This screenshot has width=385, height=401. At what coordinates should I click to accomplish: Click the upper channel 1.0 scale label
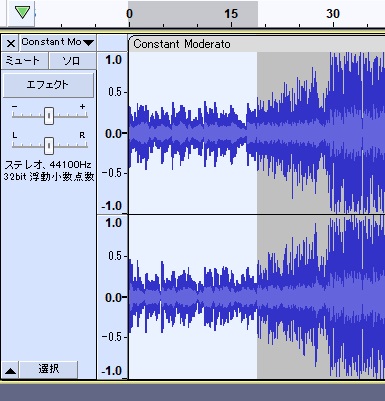click(x=113, y=60)
